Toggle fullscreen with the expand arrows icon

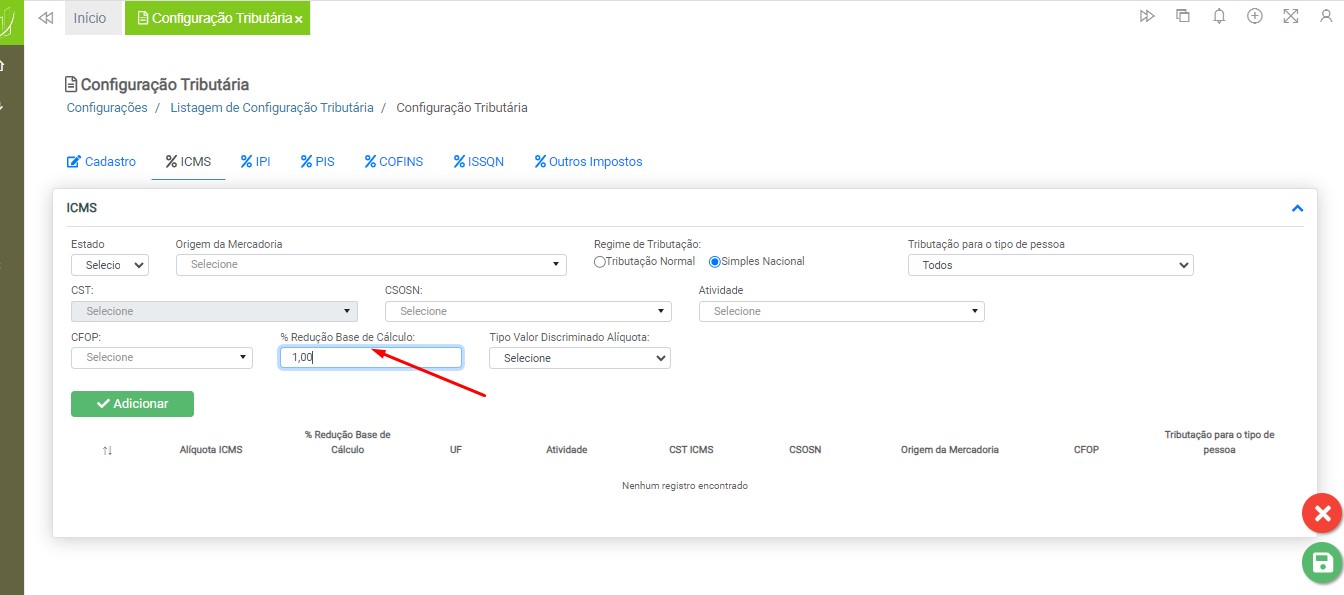(1290, 17)
